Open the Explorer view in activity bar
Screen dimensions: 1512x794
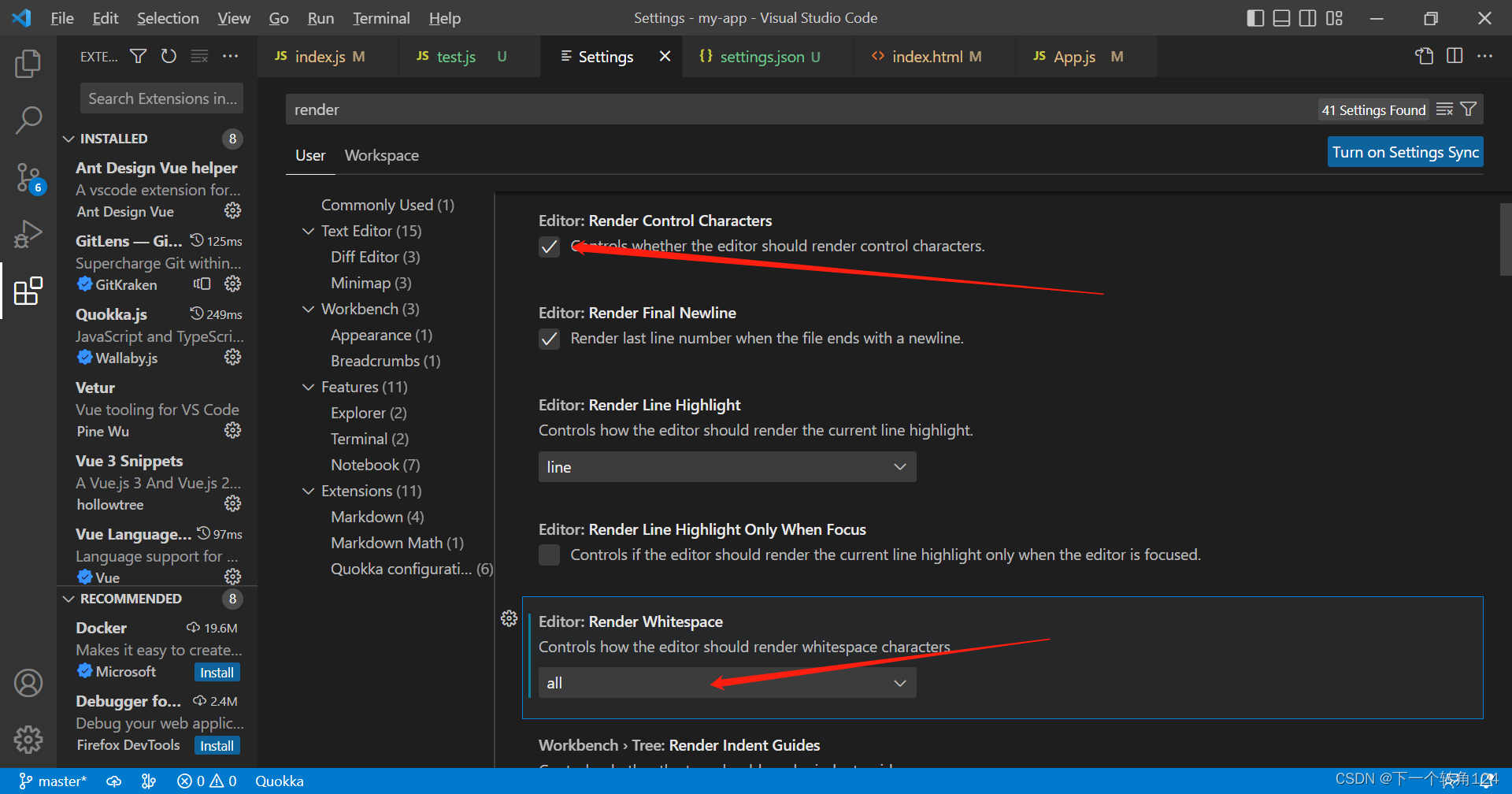tap(28, 63)
